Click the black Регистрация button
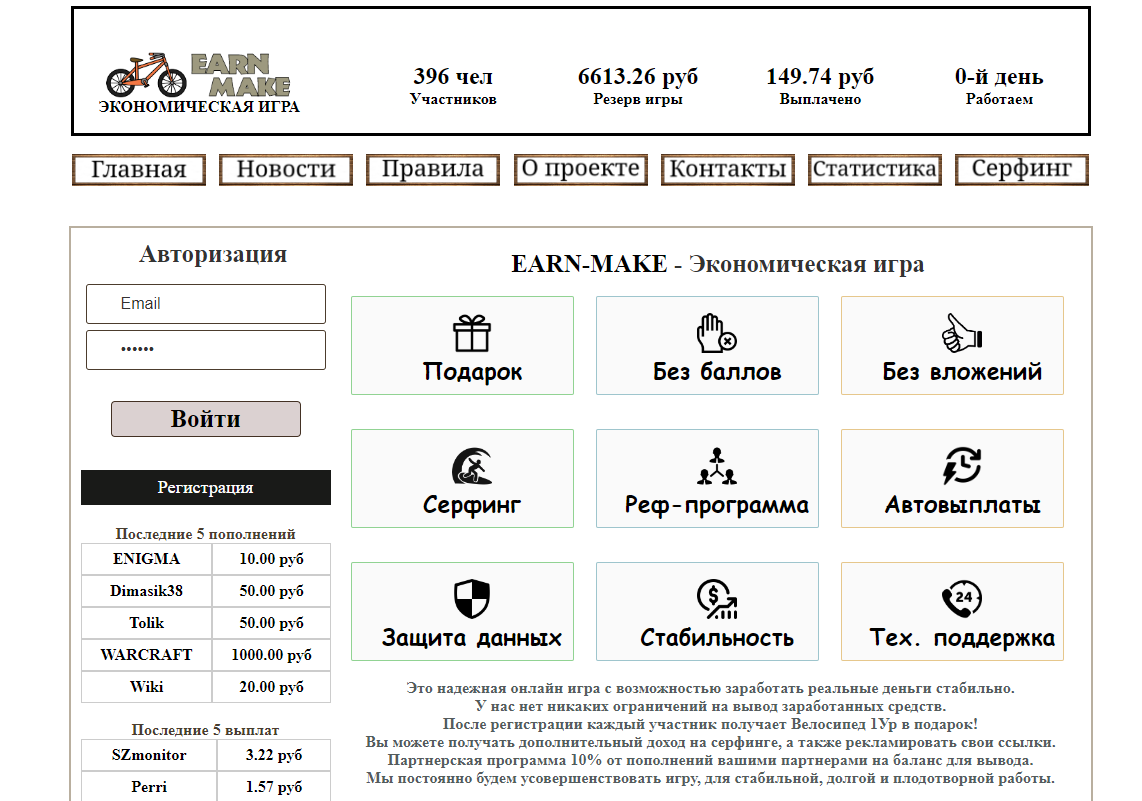The height and width of the screenshot is (801, 1142). tap(205, 488)
